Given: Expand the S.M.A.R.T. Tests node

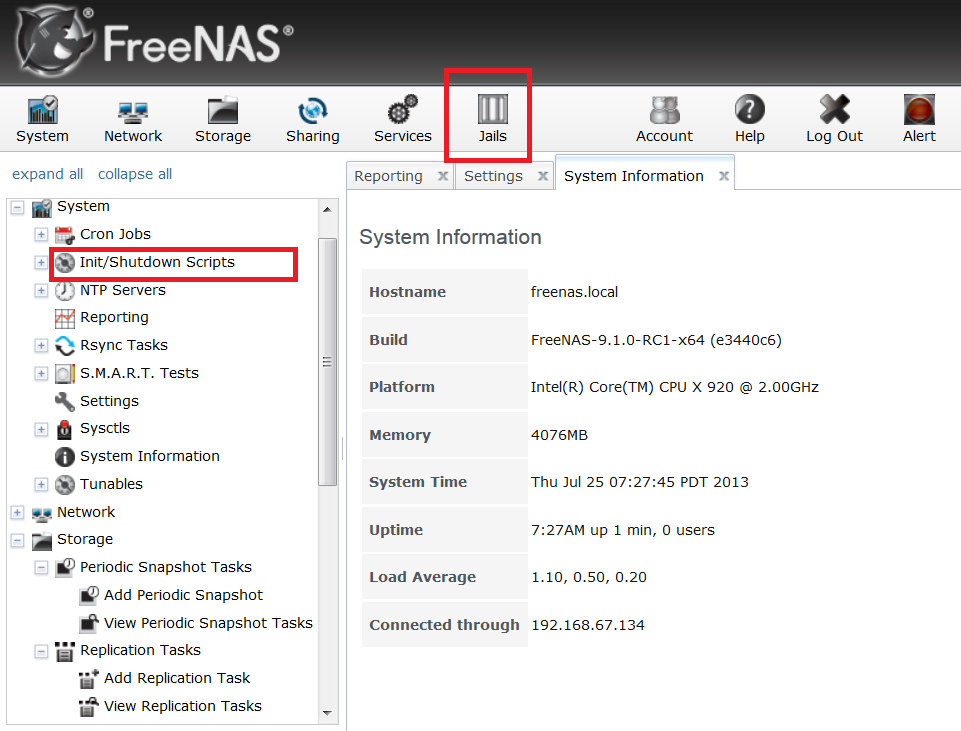Looking at the screenshot, I should click(x=40, y=373).
